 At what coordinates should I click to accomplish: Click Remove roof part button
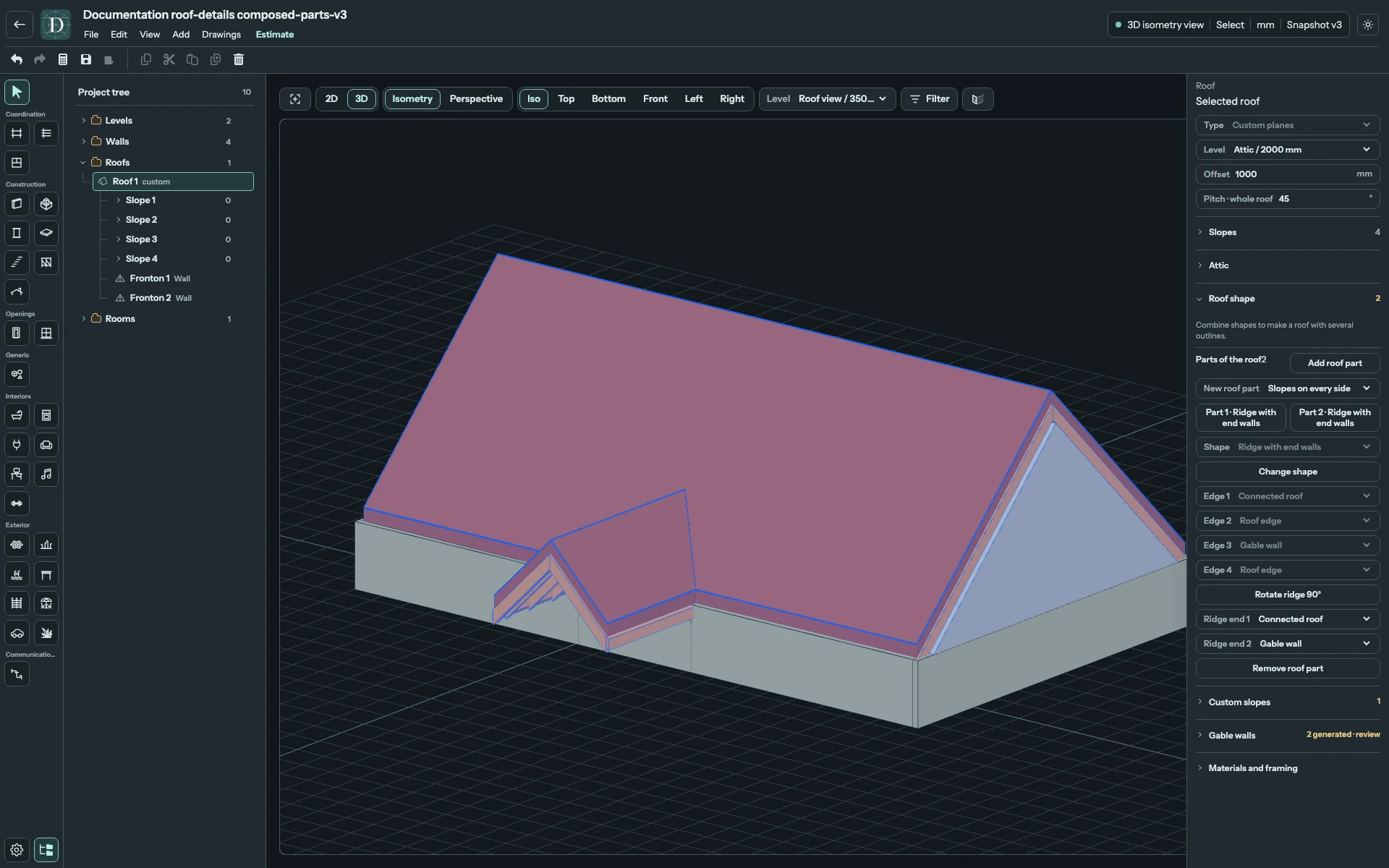point(1288,668)
